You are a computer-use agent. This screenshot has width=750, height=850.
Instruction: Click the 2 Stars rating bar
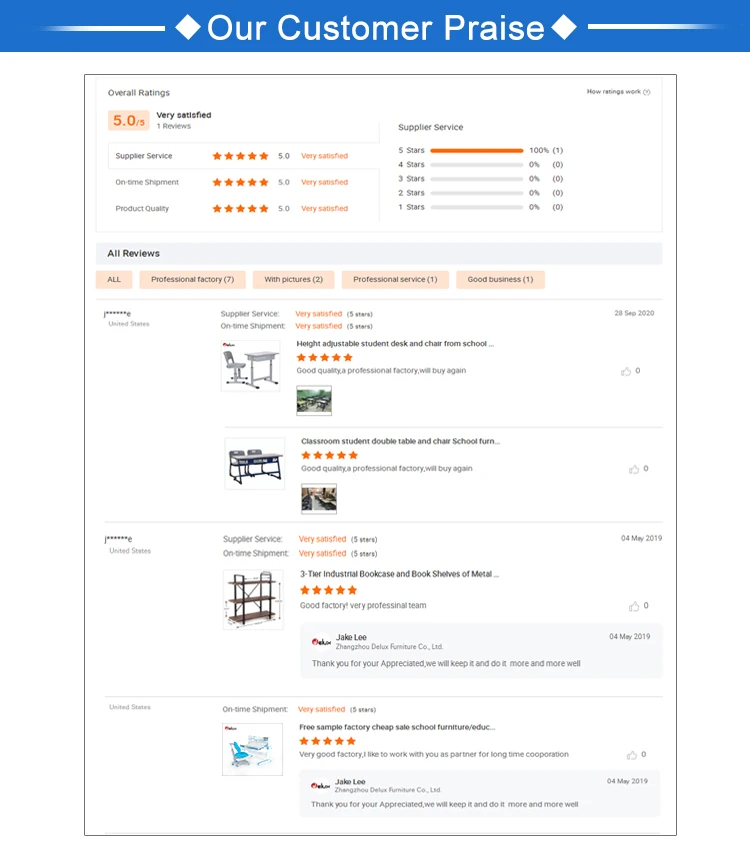pos(476,193)
